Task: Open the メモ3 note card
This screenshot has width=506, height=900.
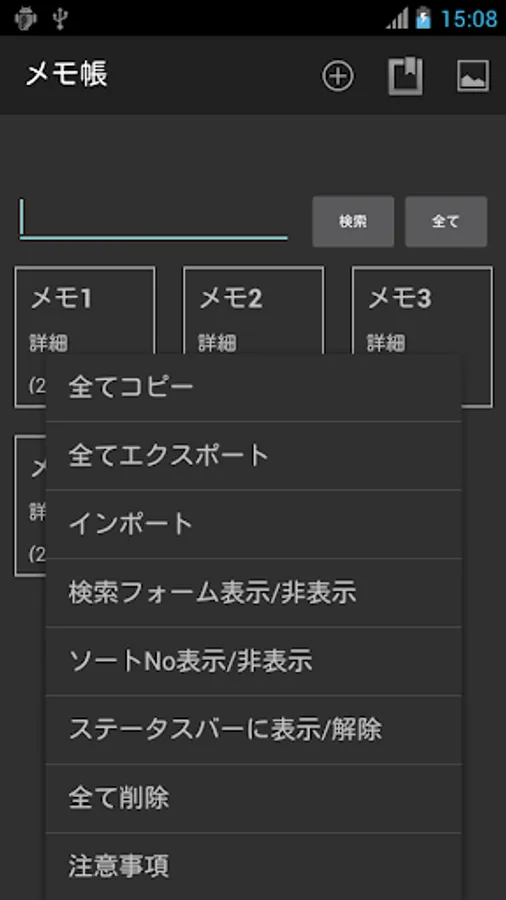Action: [422, 337]
